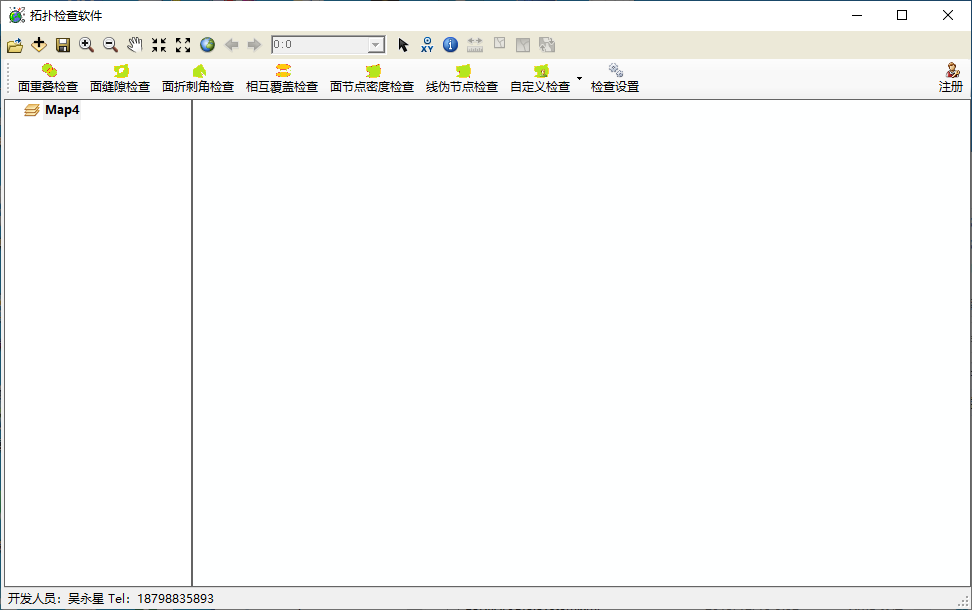The image size is (972, 610).
Task: Run 面缝隙检查 gap check
Action: tap(120, 79)
